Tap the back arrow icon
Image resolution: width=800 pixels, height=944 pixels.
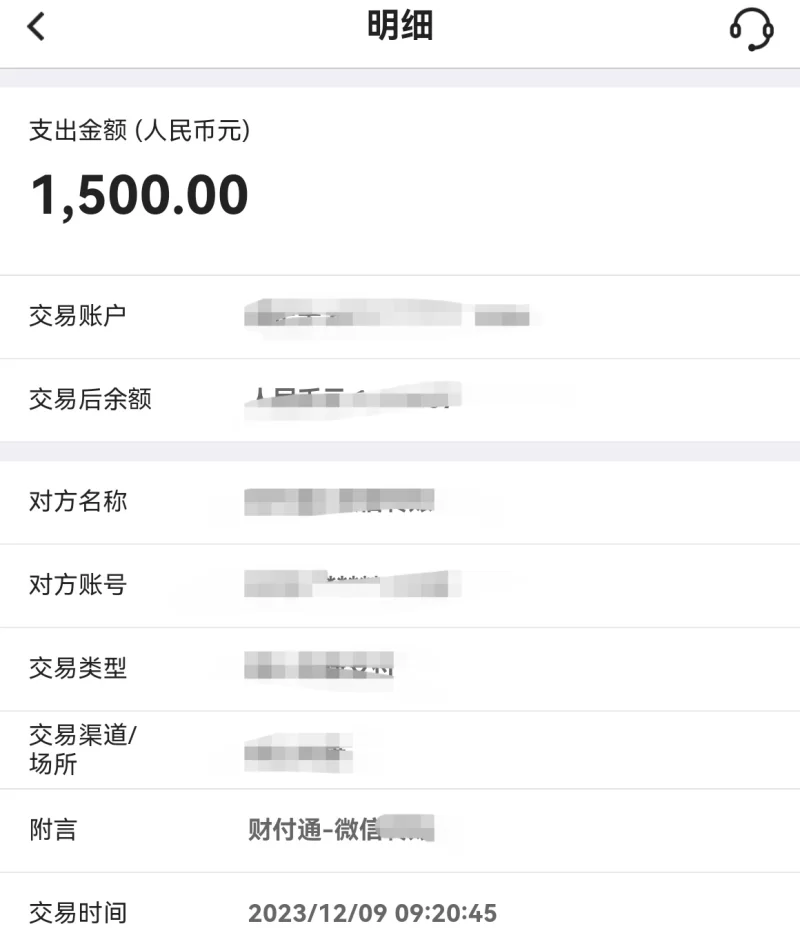[x=36, y=27]
